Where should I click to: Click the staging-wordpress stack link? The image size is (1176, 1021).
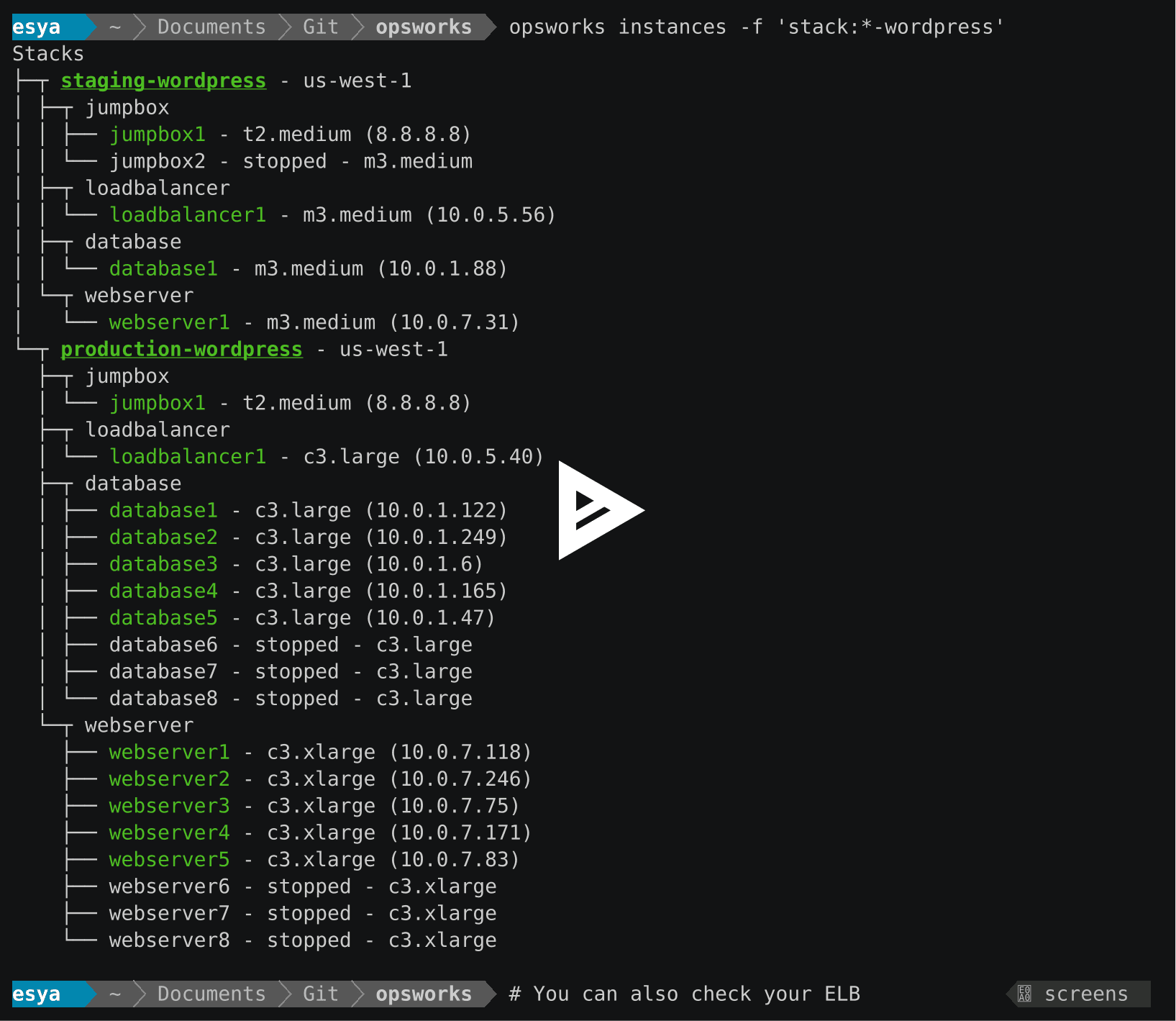(163, 81)
